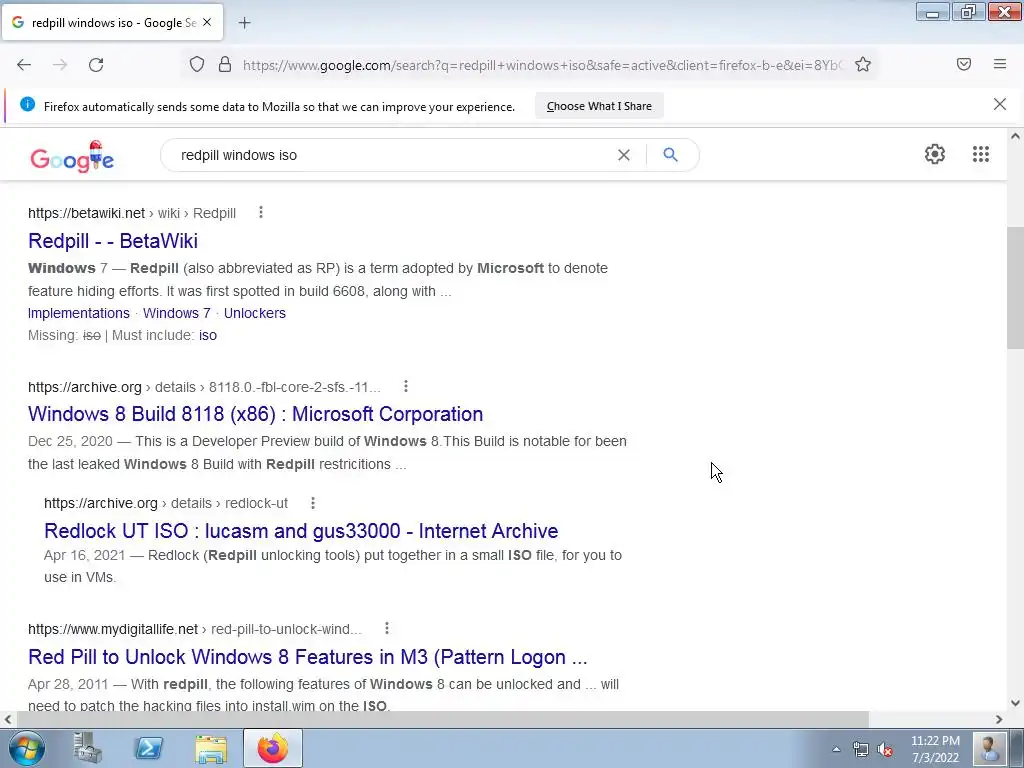
Task: Click the archive.org 8118.0 breadcrumb text
Action: pos(204,387)
